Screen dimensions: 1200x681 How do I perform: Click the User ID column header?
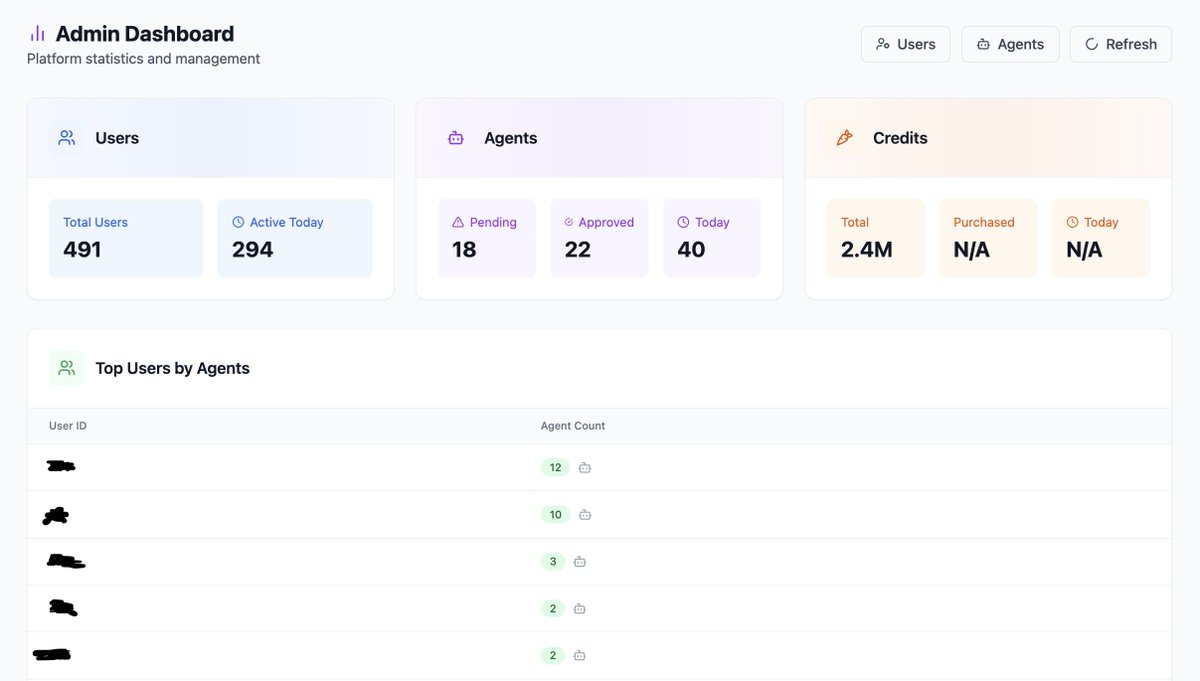click(68, 426)
